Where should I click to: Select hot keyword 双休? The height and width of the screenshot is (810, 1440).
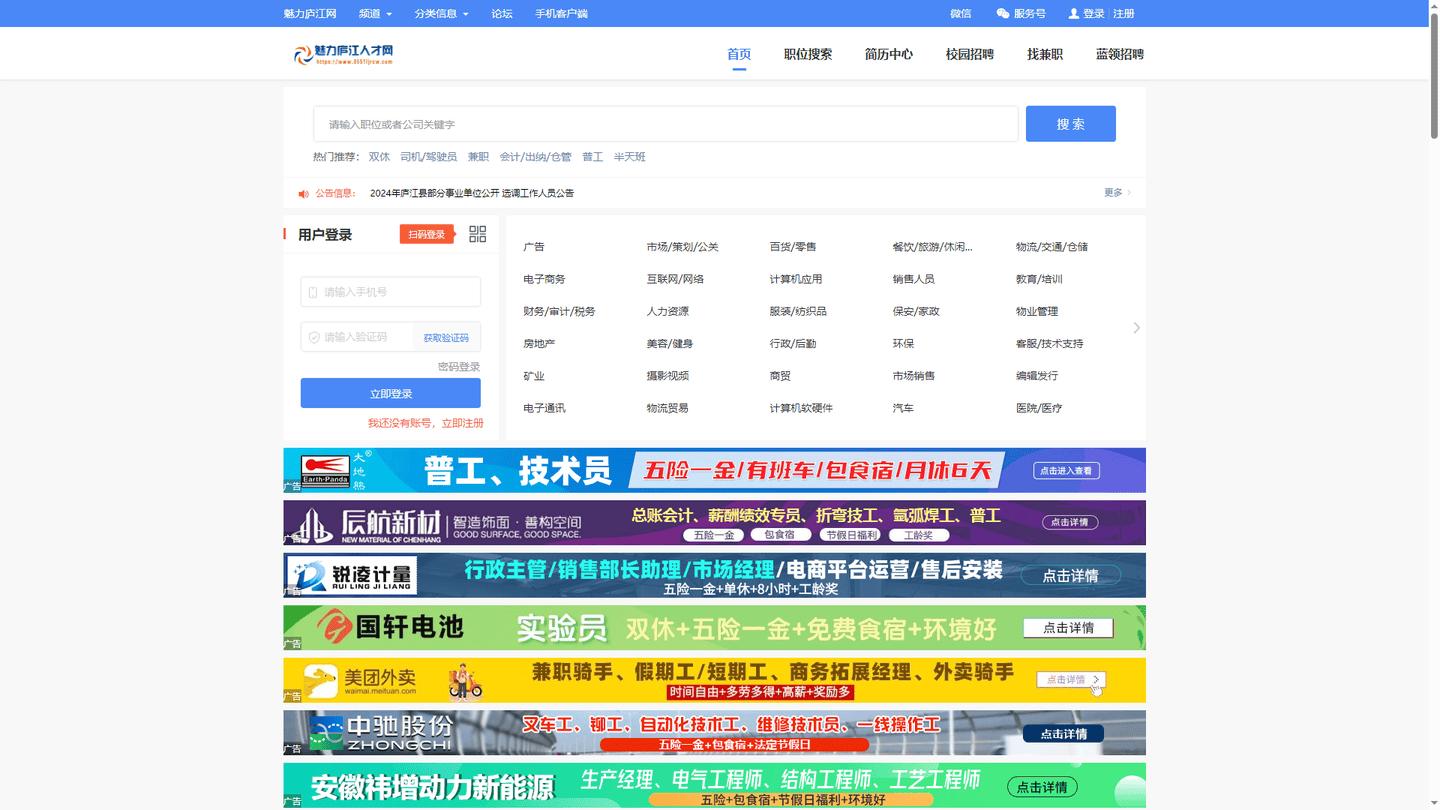(x=379, y=157)
